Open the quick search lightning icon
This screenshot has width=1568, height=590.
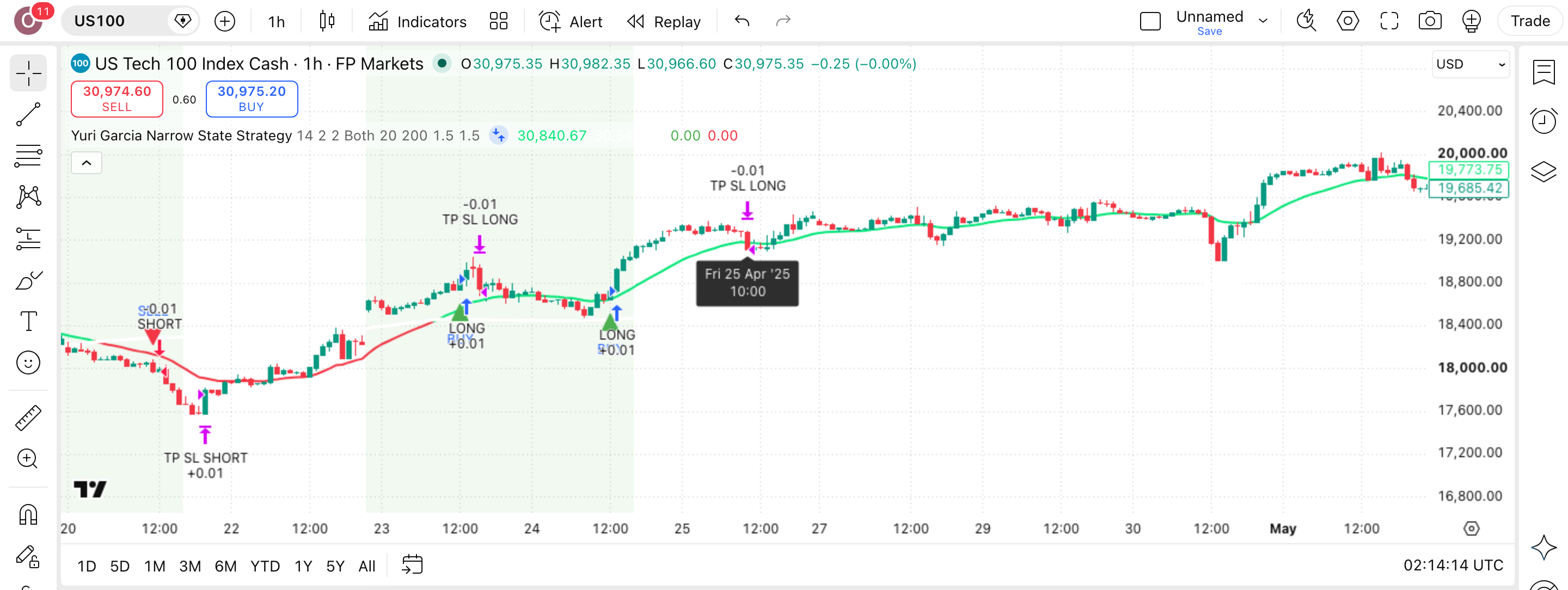[1306, 21]
